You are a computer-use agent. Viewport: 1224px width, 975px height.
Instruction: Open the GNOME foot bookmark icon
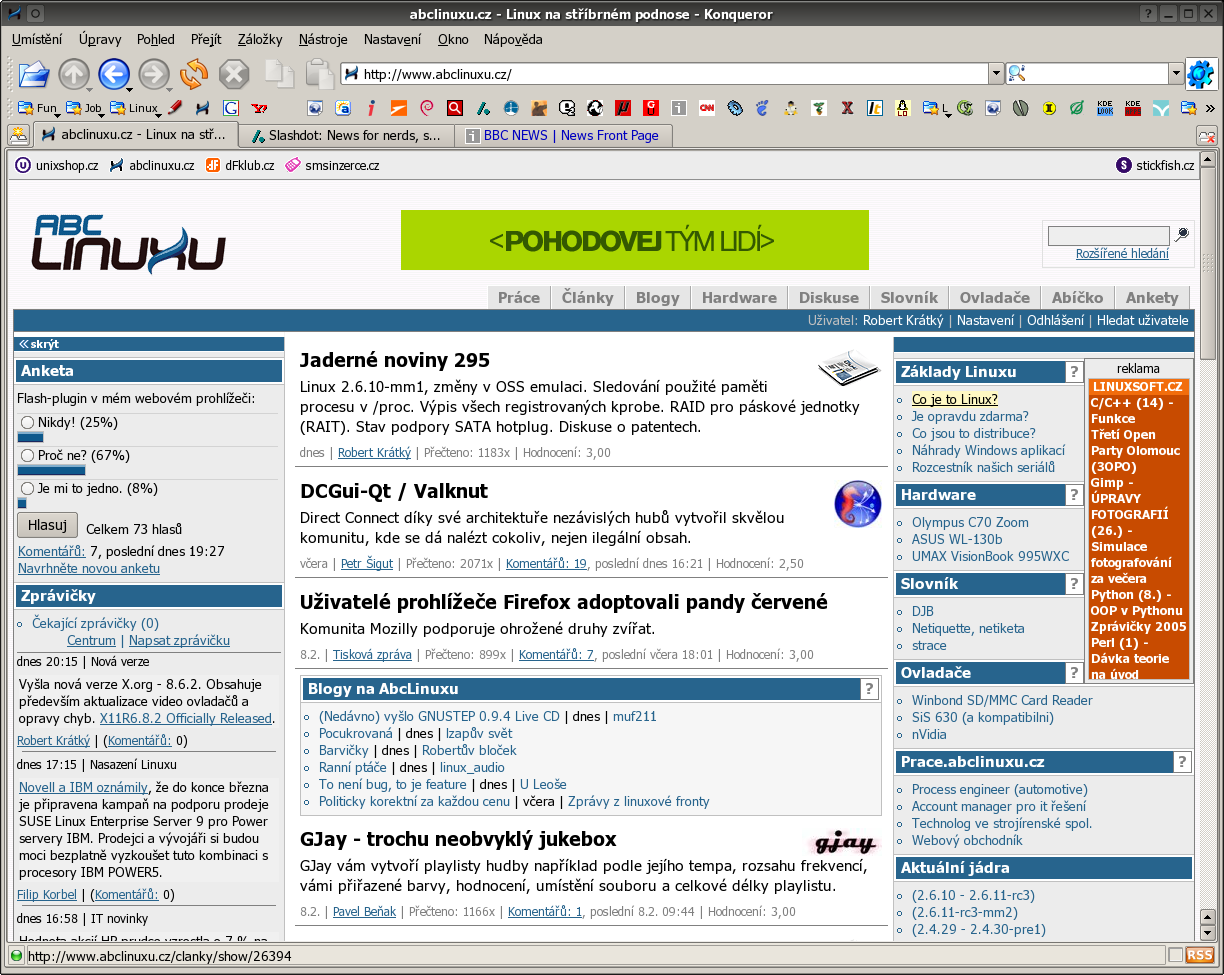coord(763,108)
